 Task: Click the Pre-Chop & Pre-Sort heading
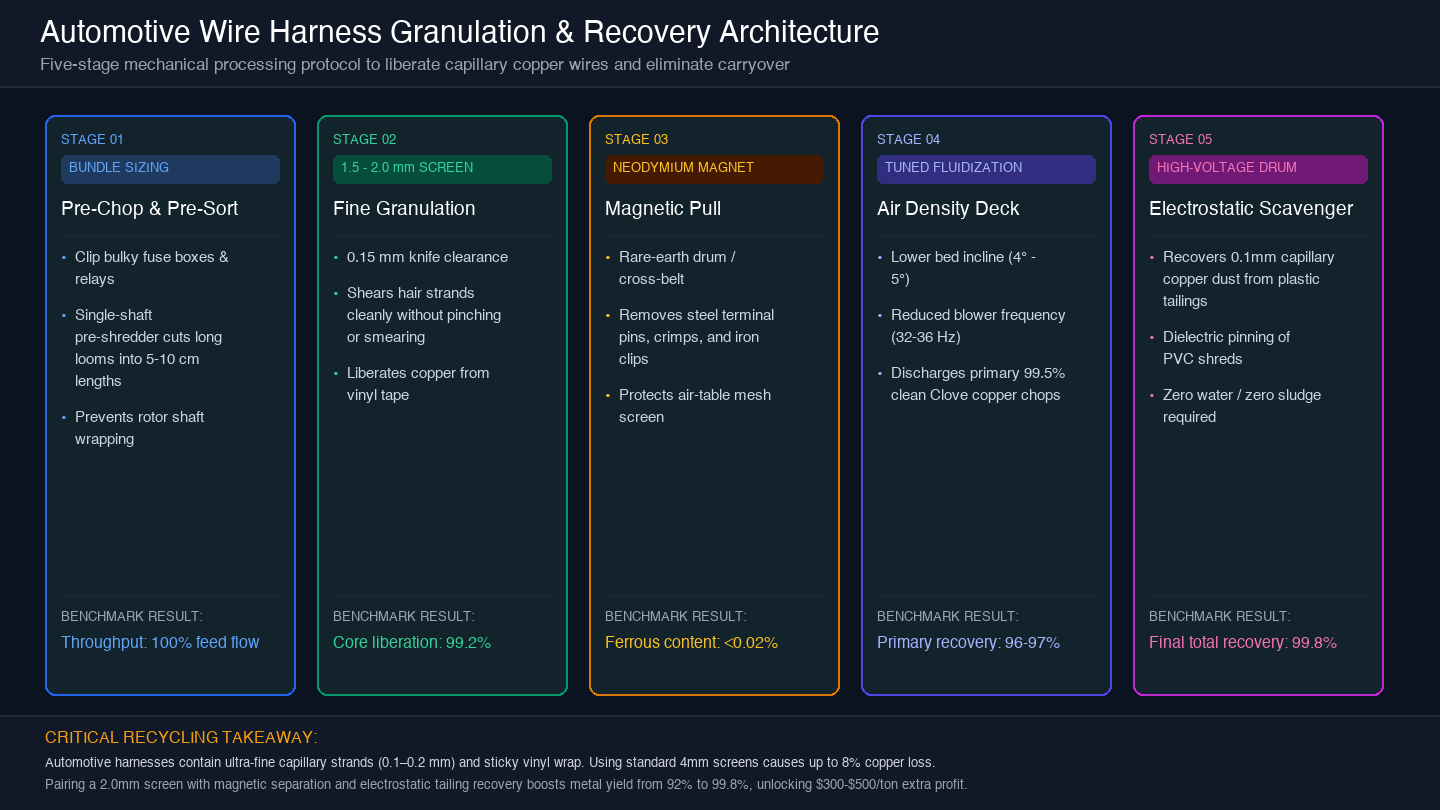pyautogui.click(x=150, y=209)
